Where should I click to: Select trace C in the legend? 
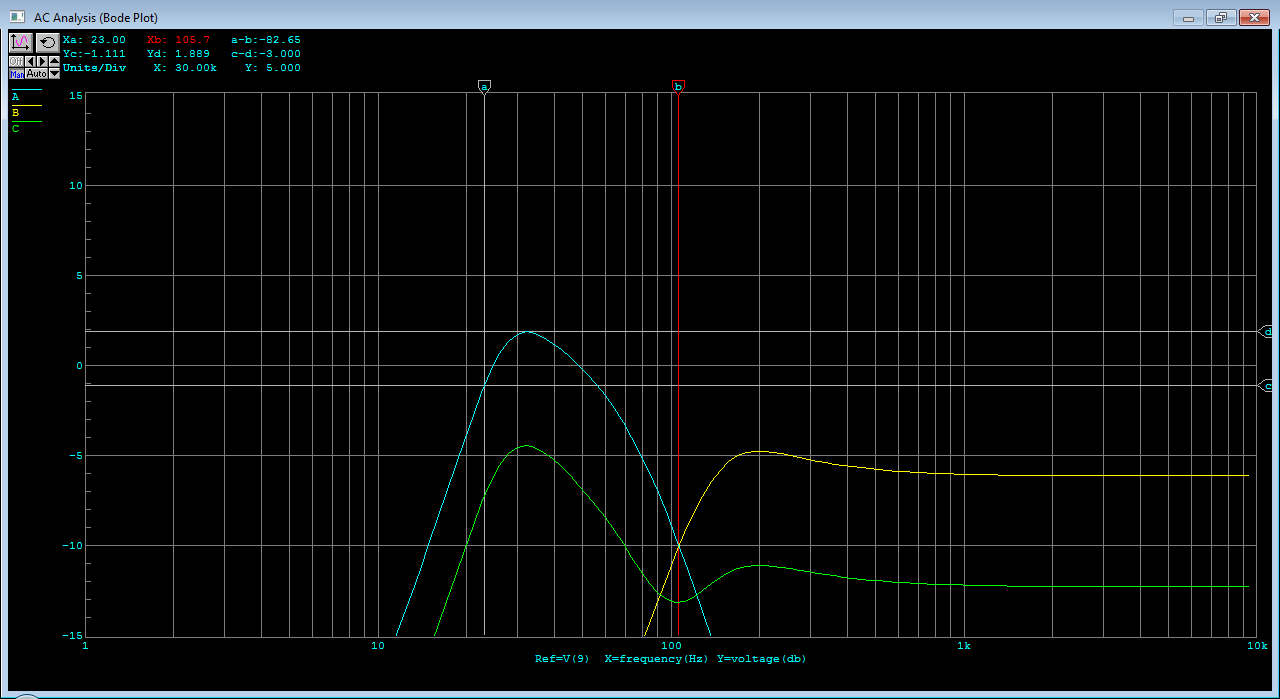(x=16, y=128)
